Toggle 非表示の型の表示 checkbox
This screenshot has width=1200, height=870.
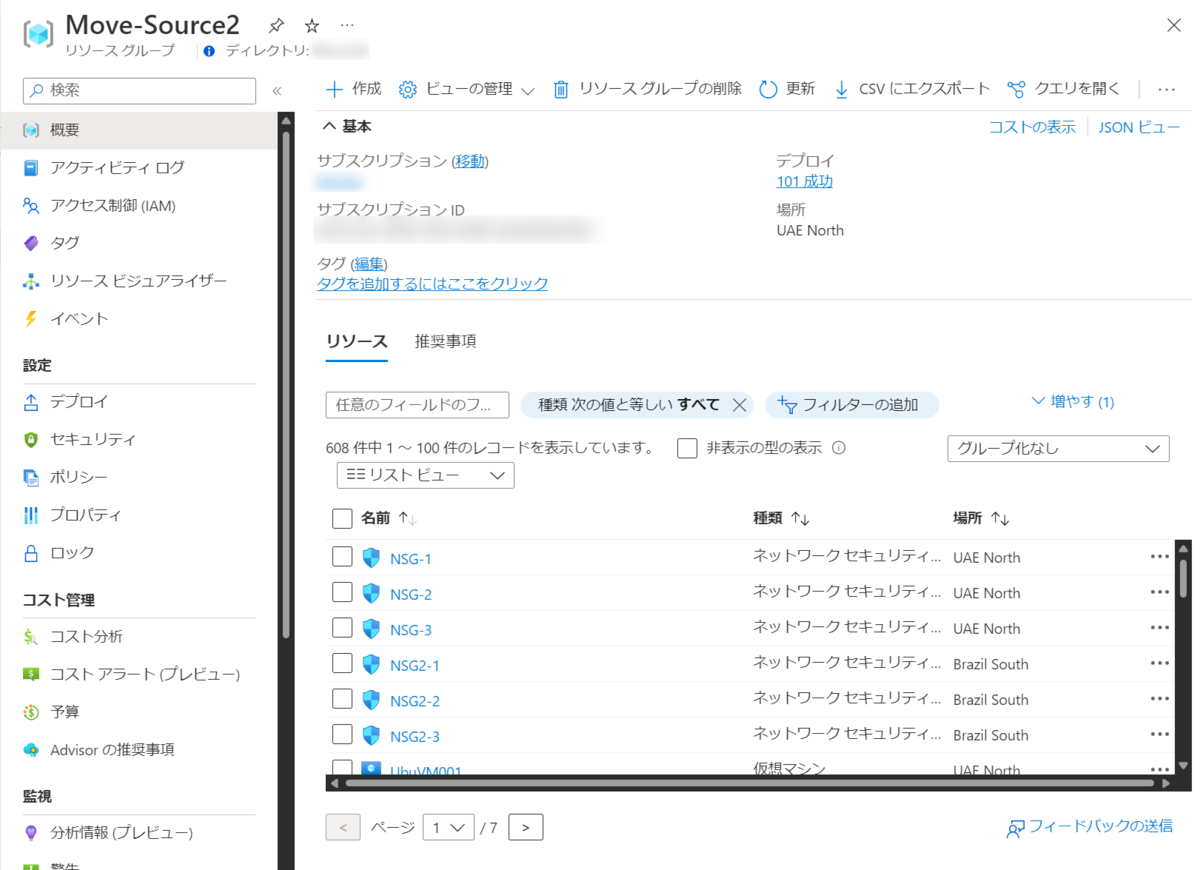pos(687,448)
